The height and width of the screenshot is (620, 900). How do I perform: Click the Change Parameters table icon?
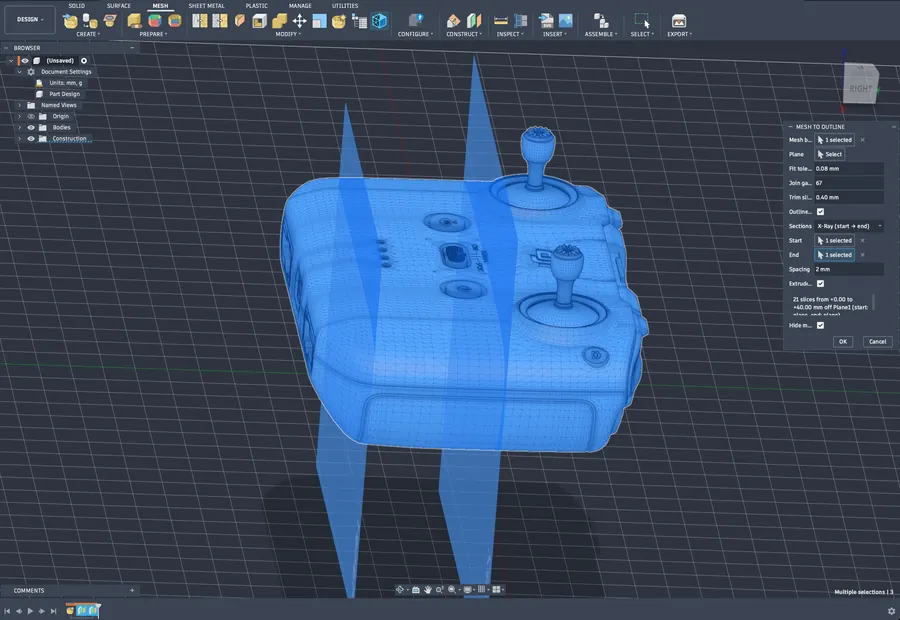coord(359,21)
